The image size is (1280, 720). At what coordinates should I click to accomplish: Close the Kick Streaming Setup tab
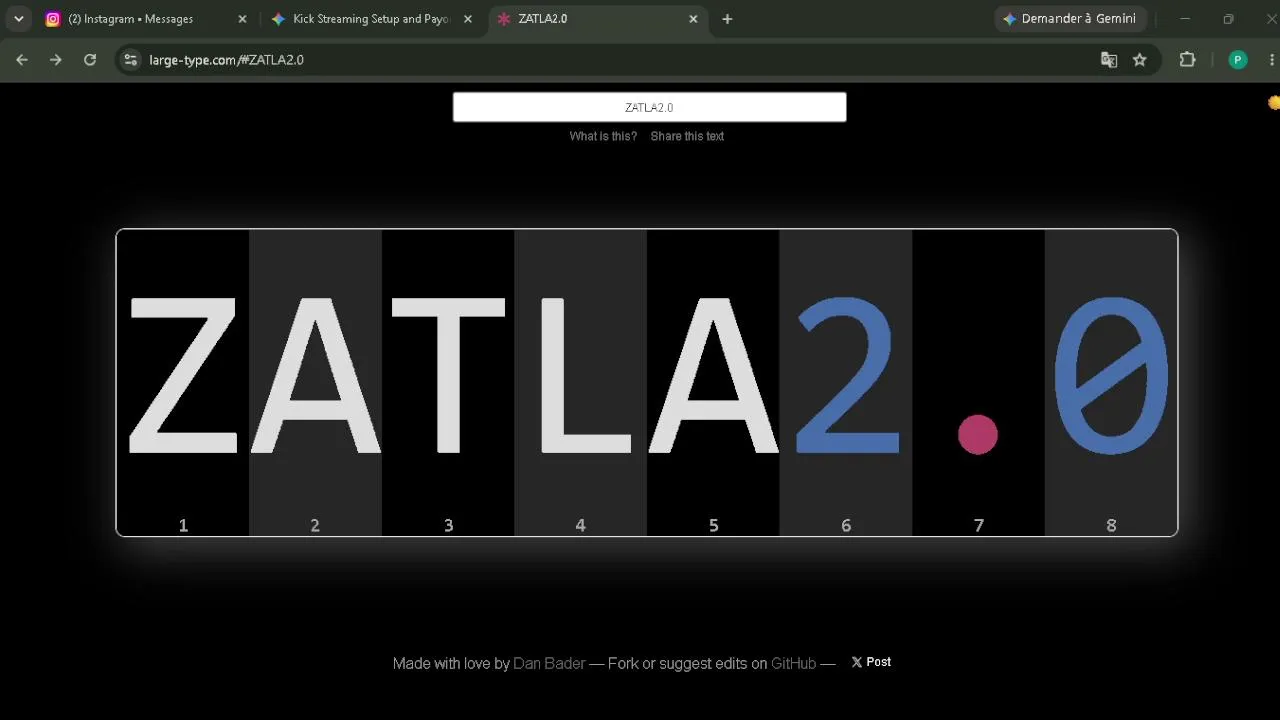[468, 19]
